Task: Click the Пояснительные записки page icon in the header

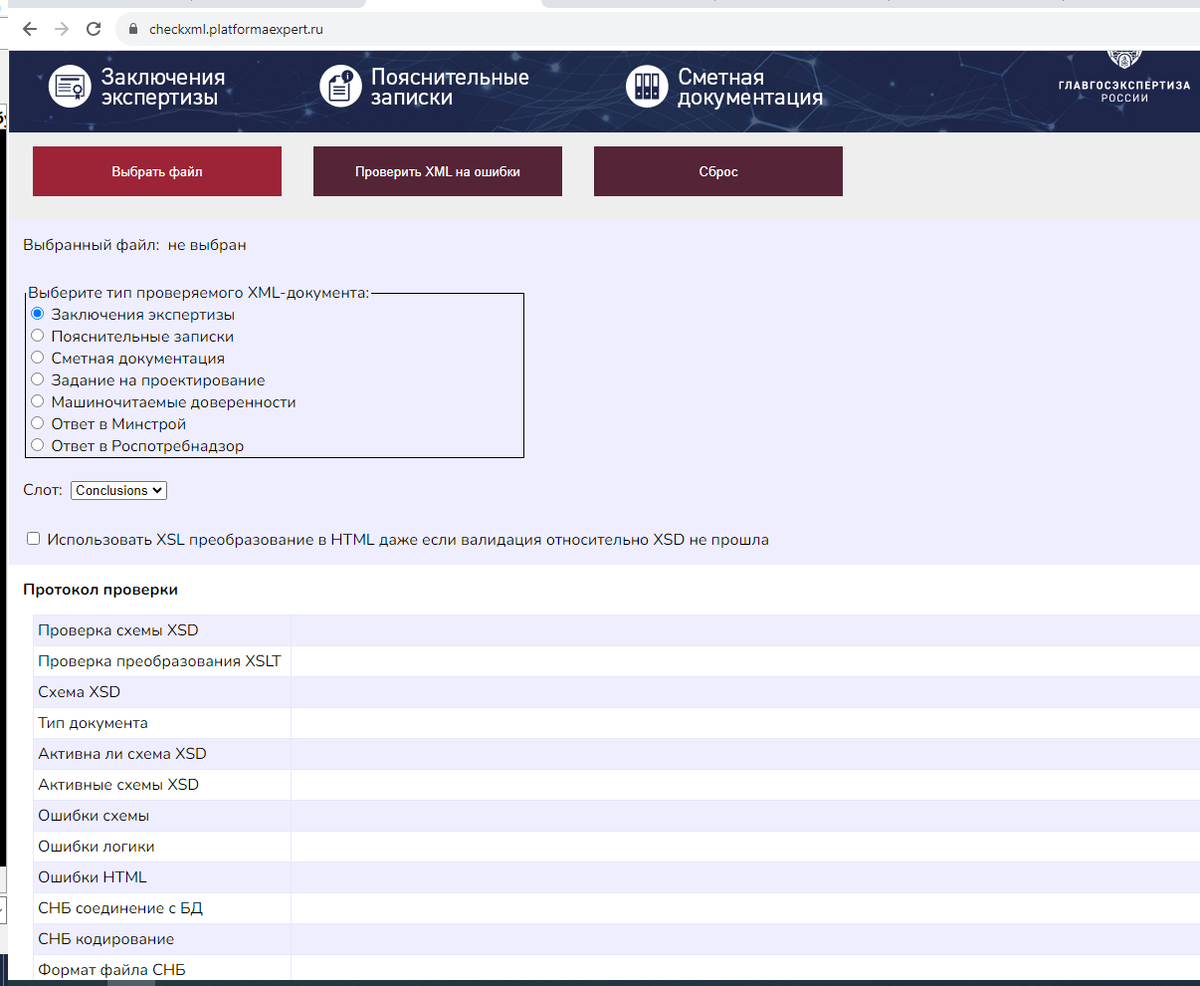Action: coord(341,85)
